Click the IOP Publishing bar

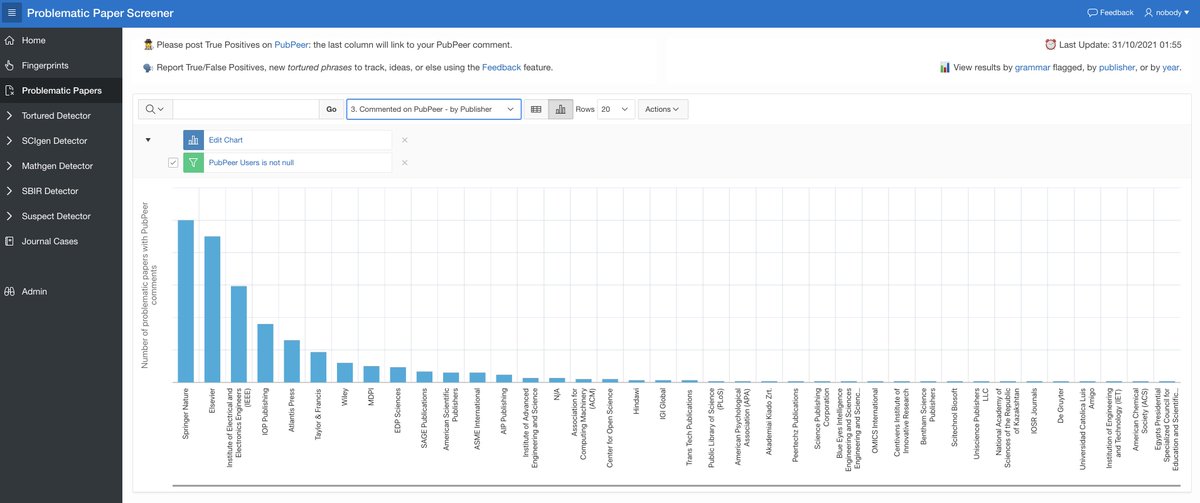[x=265, y=353]
